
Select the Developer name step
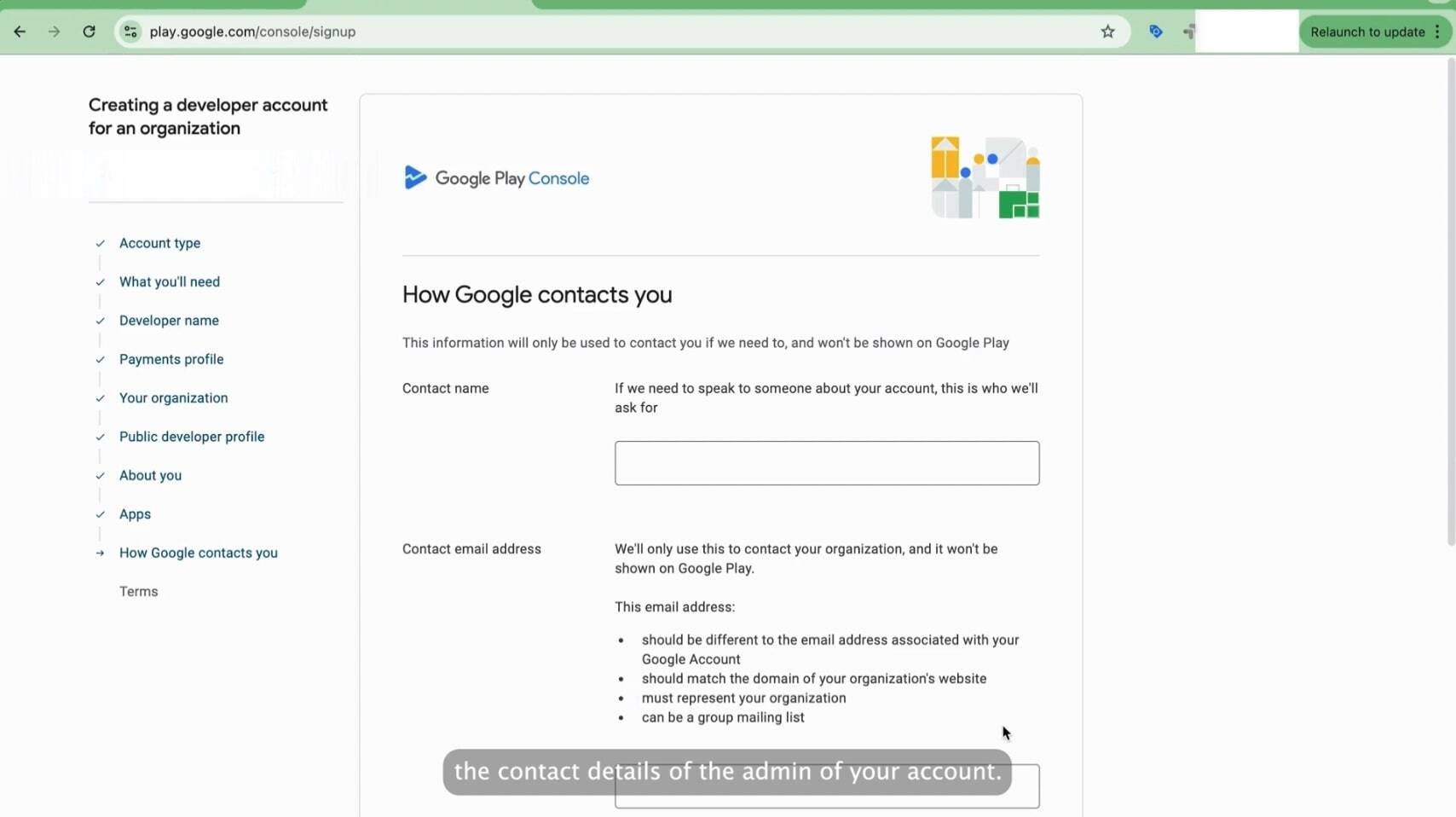pyautogui.click(x=168, y=321)
